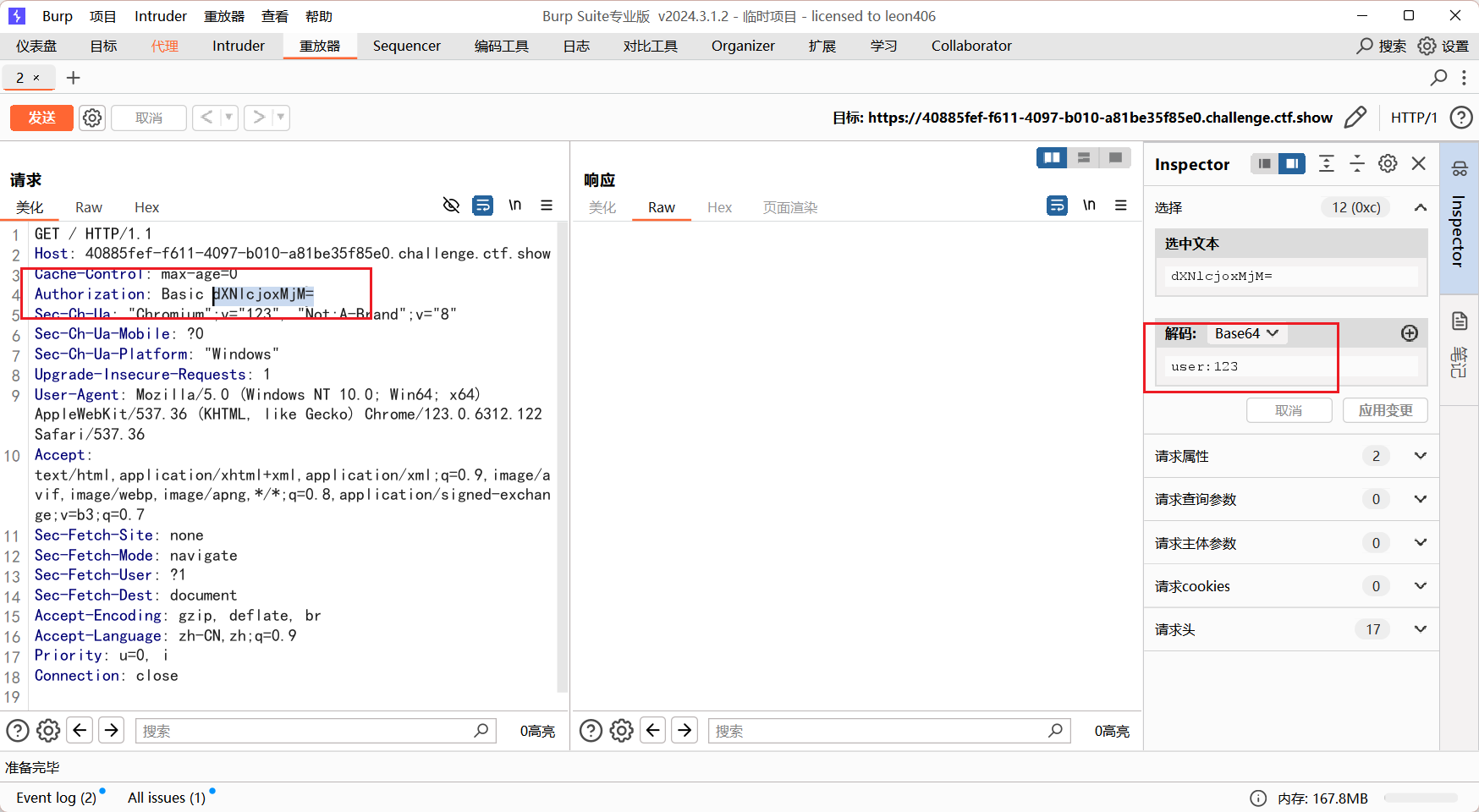This screenshot has width=1479, height=812.
Task: Toggle hide non-printable characters eye icon in request
Action: click(451, 206)
